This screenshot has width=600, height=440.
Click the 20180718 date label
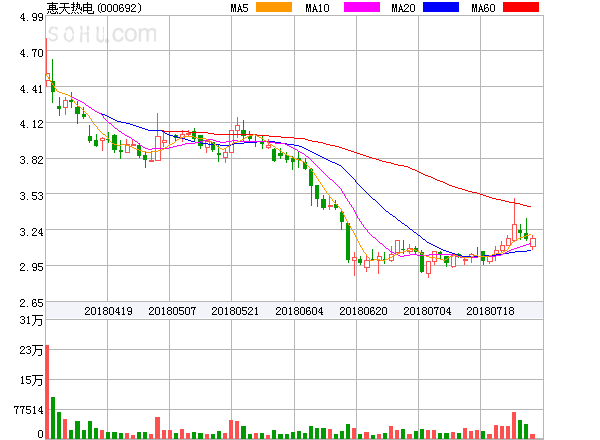click(x=490, y=311)
